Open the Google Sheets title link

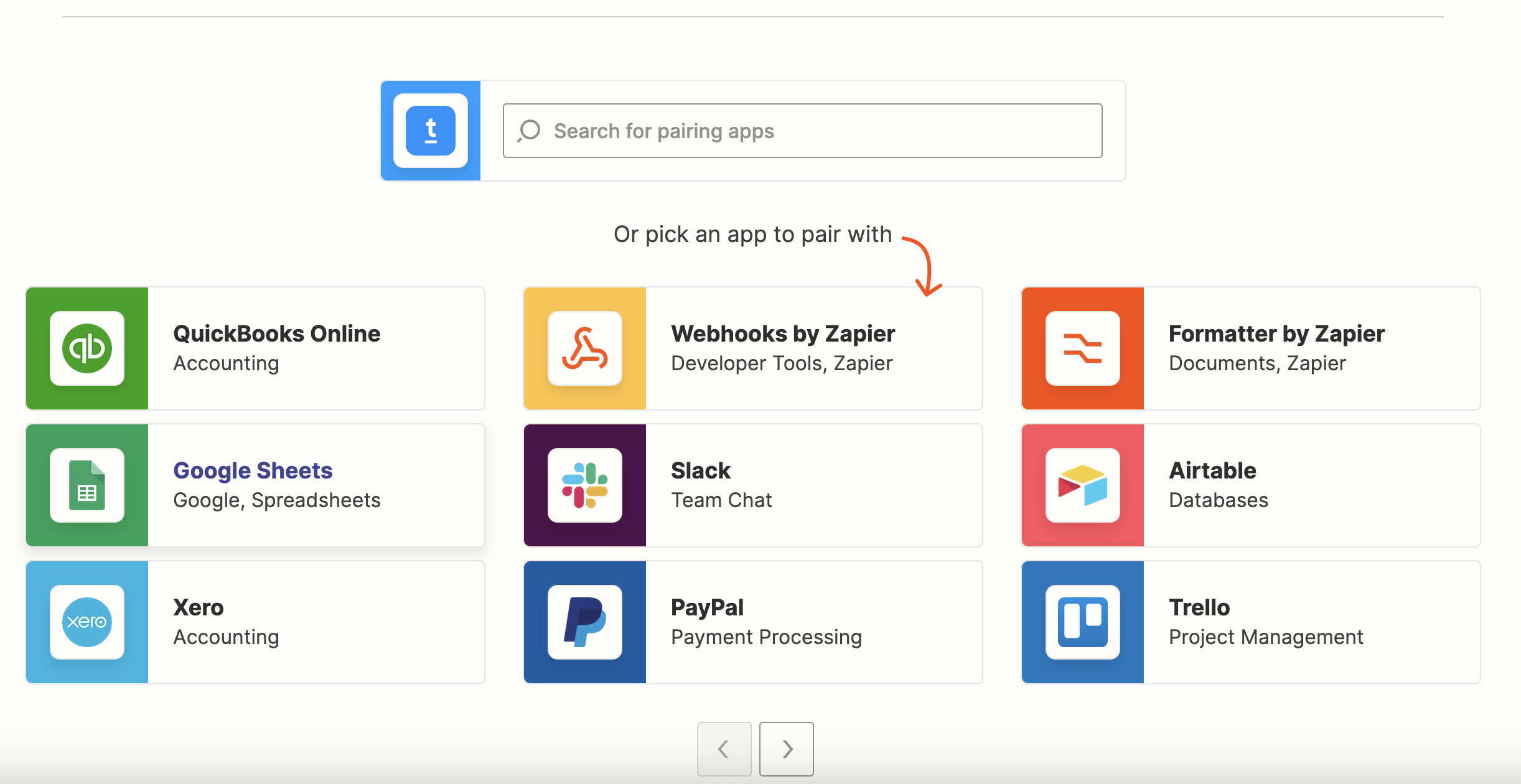pos(253,470)
